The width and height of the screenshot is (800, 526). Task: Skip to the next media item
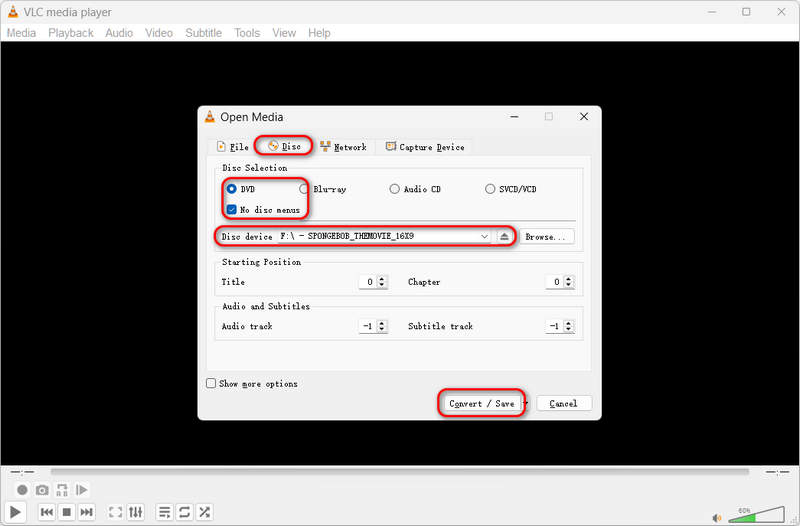tap(87, 512)
